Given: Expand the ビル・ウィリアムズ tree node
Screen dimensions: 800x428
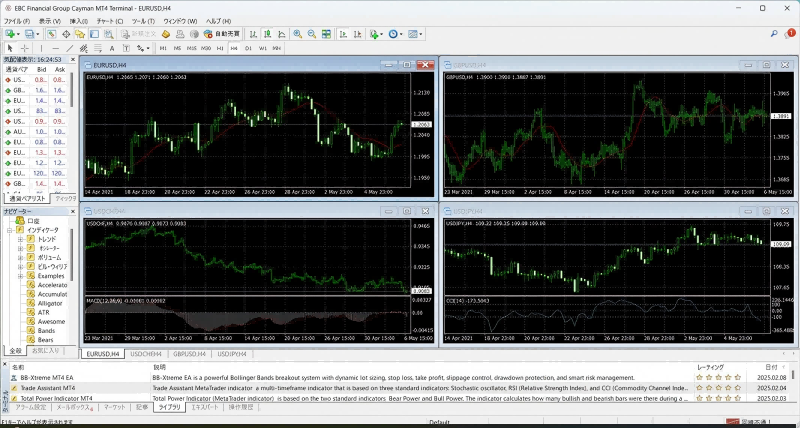Looking at the screenshot, I should (20, 267).
